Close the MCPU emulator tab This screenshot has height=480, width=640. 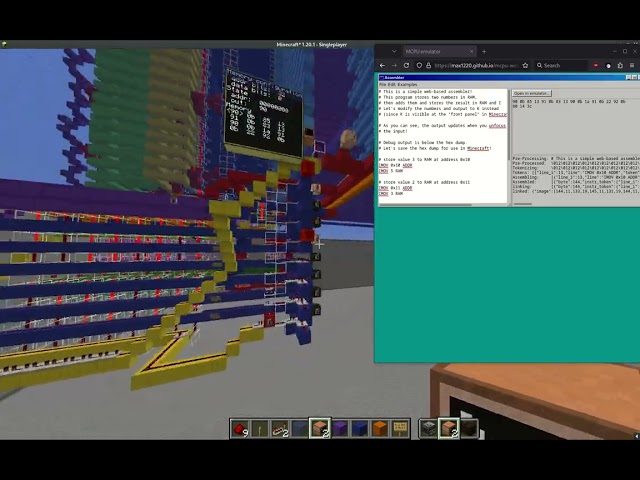[471, 51]
